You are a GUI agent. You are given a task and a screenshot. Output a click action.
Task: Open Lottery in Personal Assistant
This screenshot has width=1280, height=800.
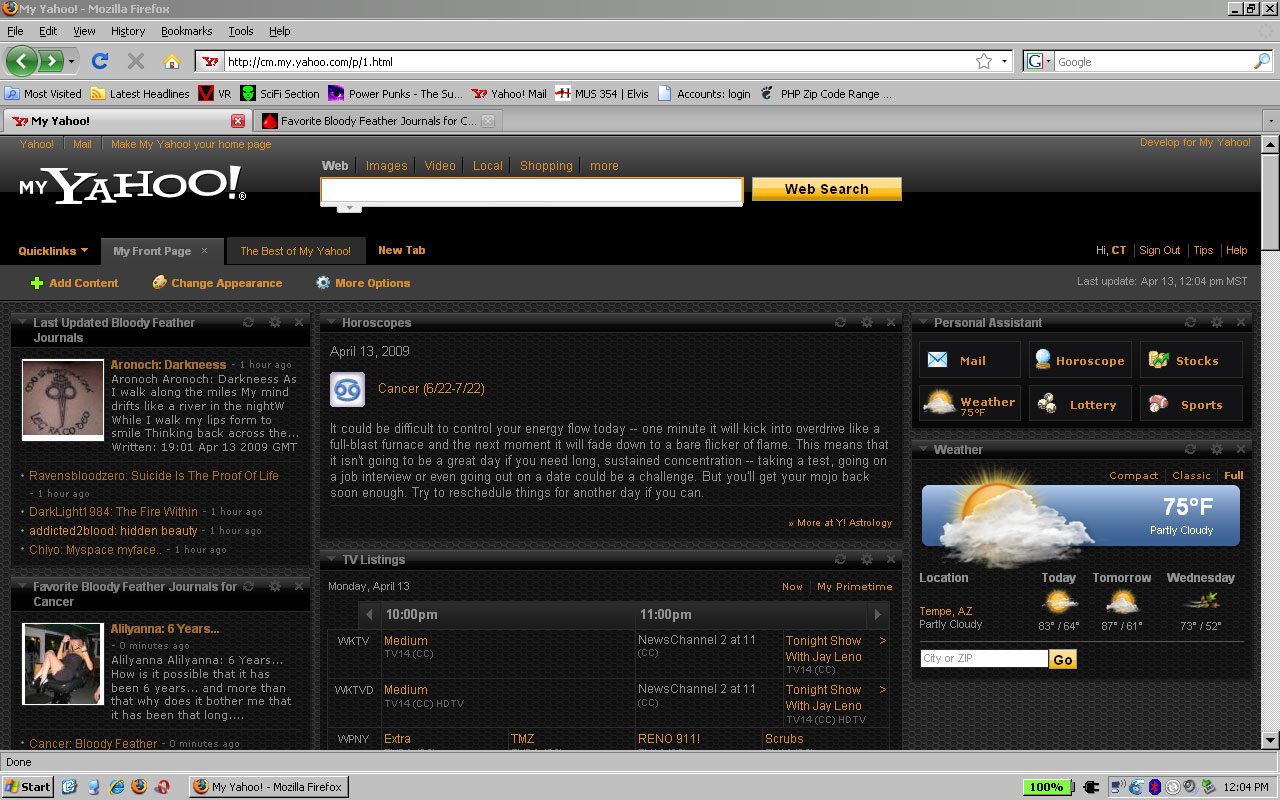[1080, 405]
